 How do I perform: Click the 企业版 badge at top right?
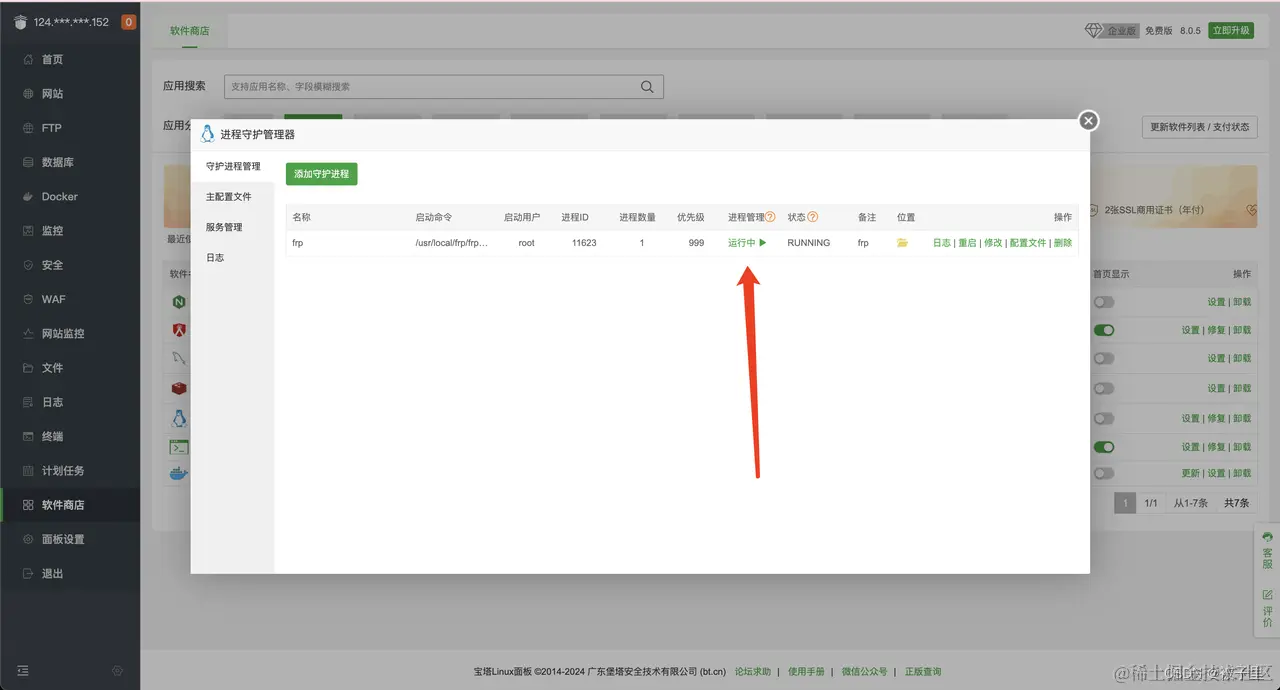[1111, 31]
